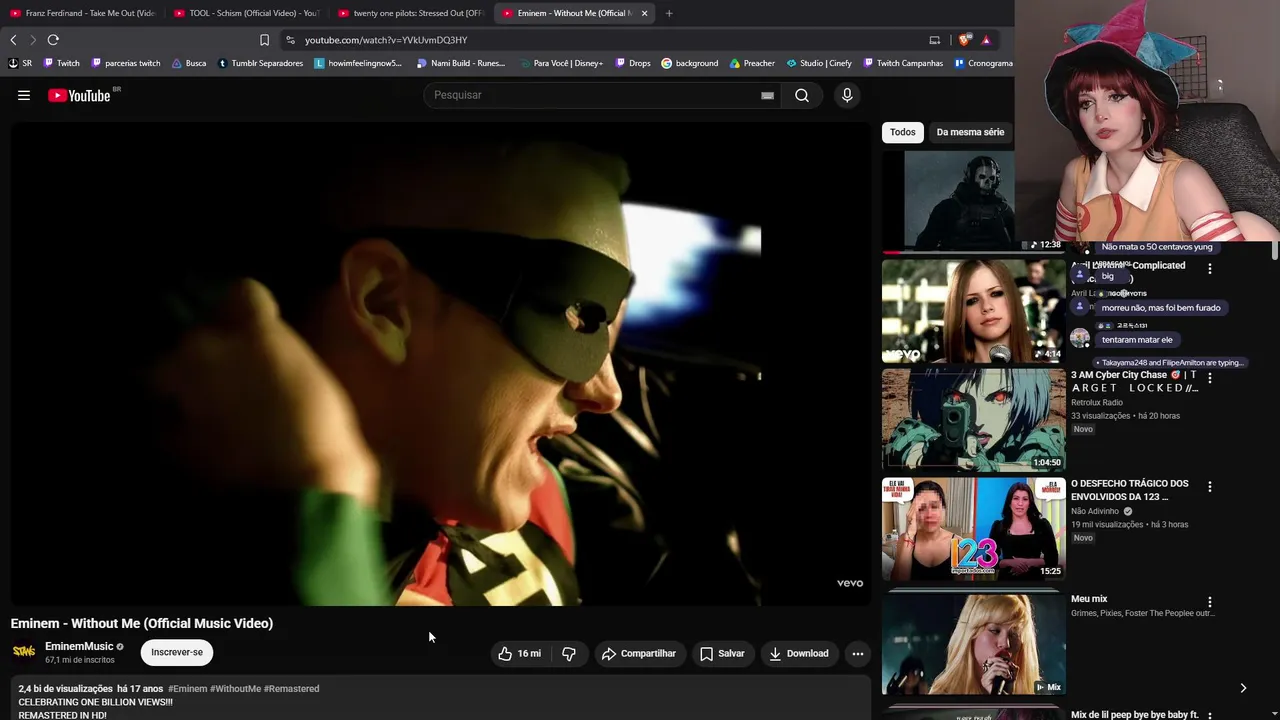The height and width of the screenshot is (720, 1280).
Task: Open options for Meu mix
Action: tap(1209, 602)
